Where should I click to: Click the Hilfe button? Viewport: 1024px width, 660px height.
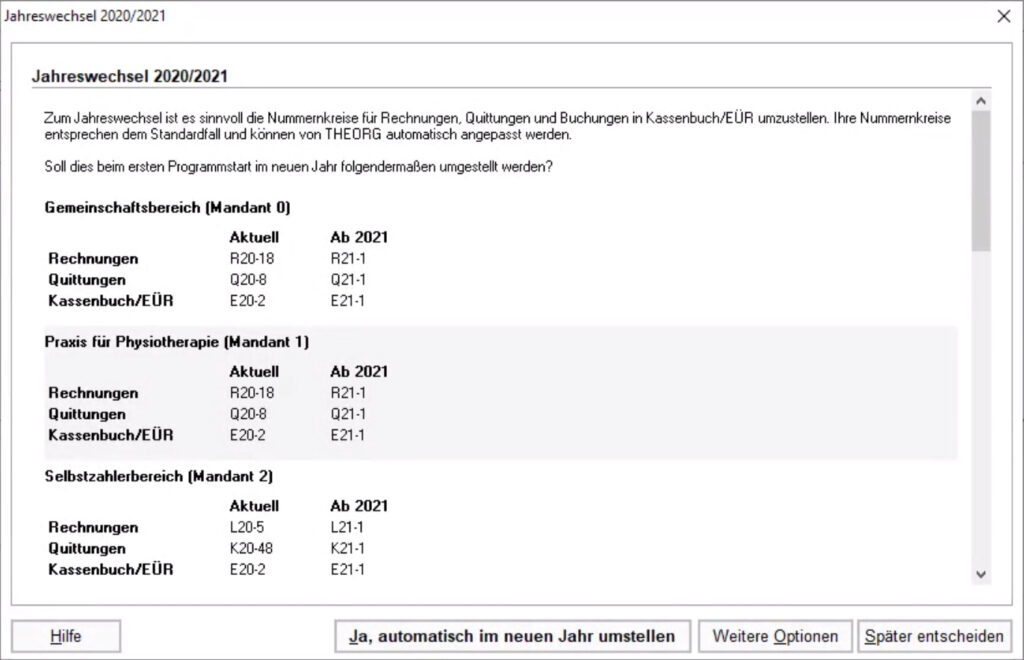66,636
